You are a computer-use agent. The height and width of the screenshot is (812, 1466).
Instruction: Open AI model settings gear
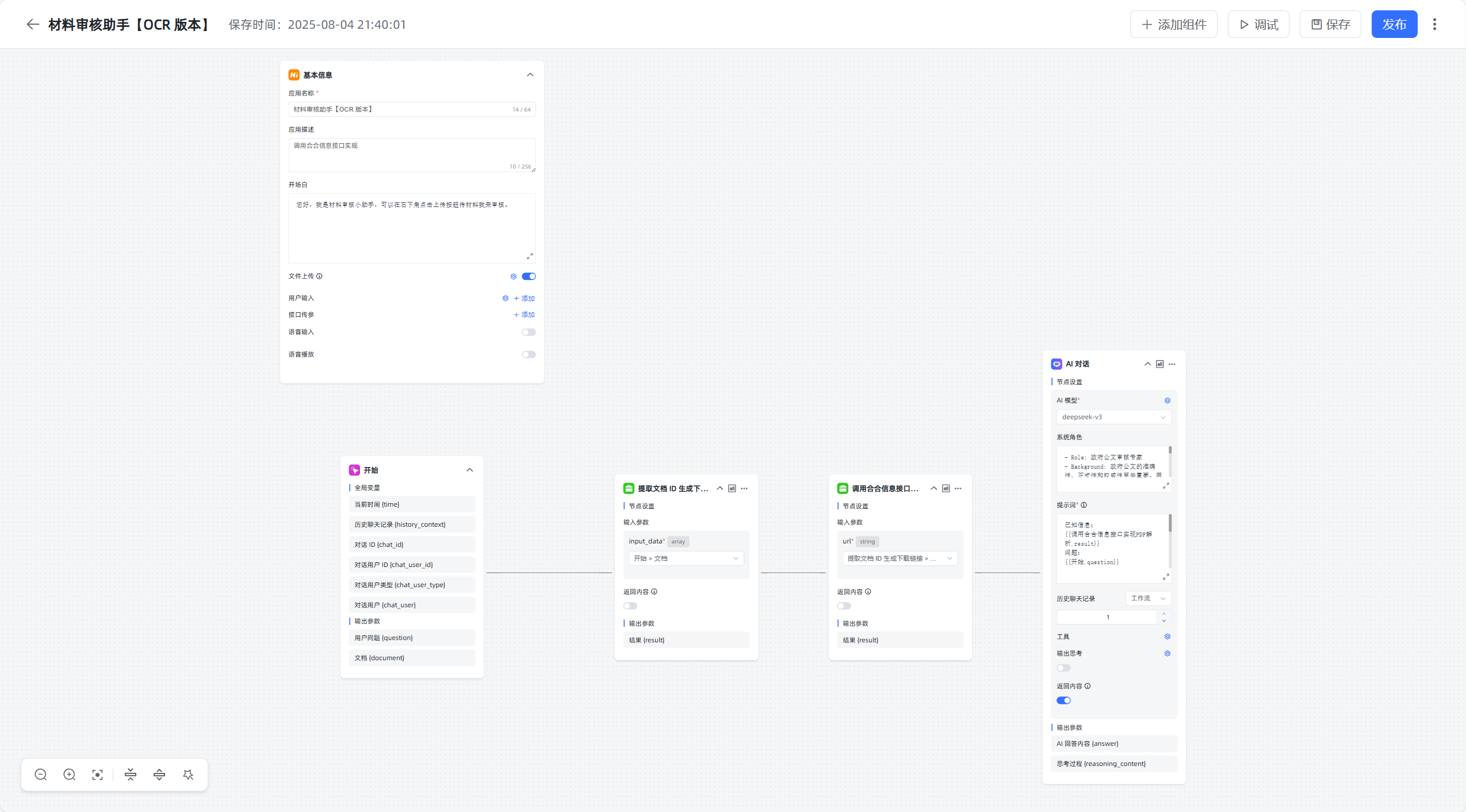[x=1168, y=401]
